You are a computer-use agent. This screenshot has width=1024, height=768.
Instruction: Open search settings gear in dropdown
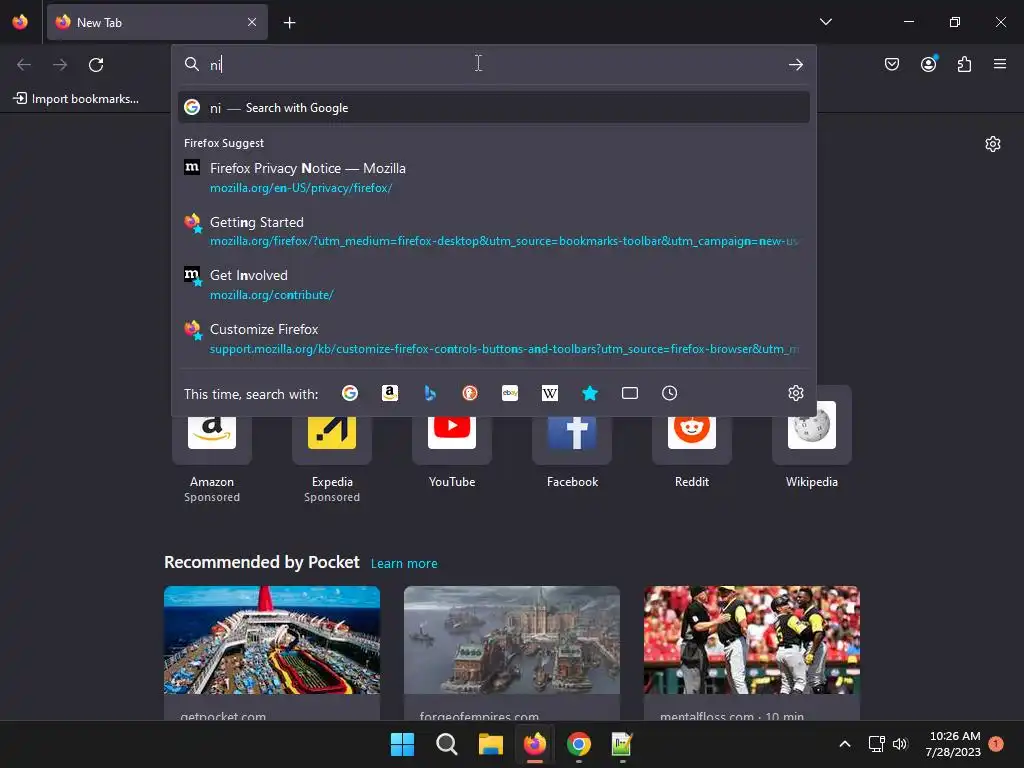(795, 393)
